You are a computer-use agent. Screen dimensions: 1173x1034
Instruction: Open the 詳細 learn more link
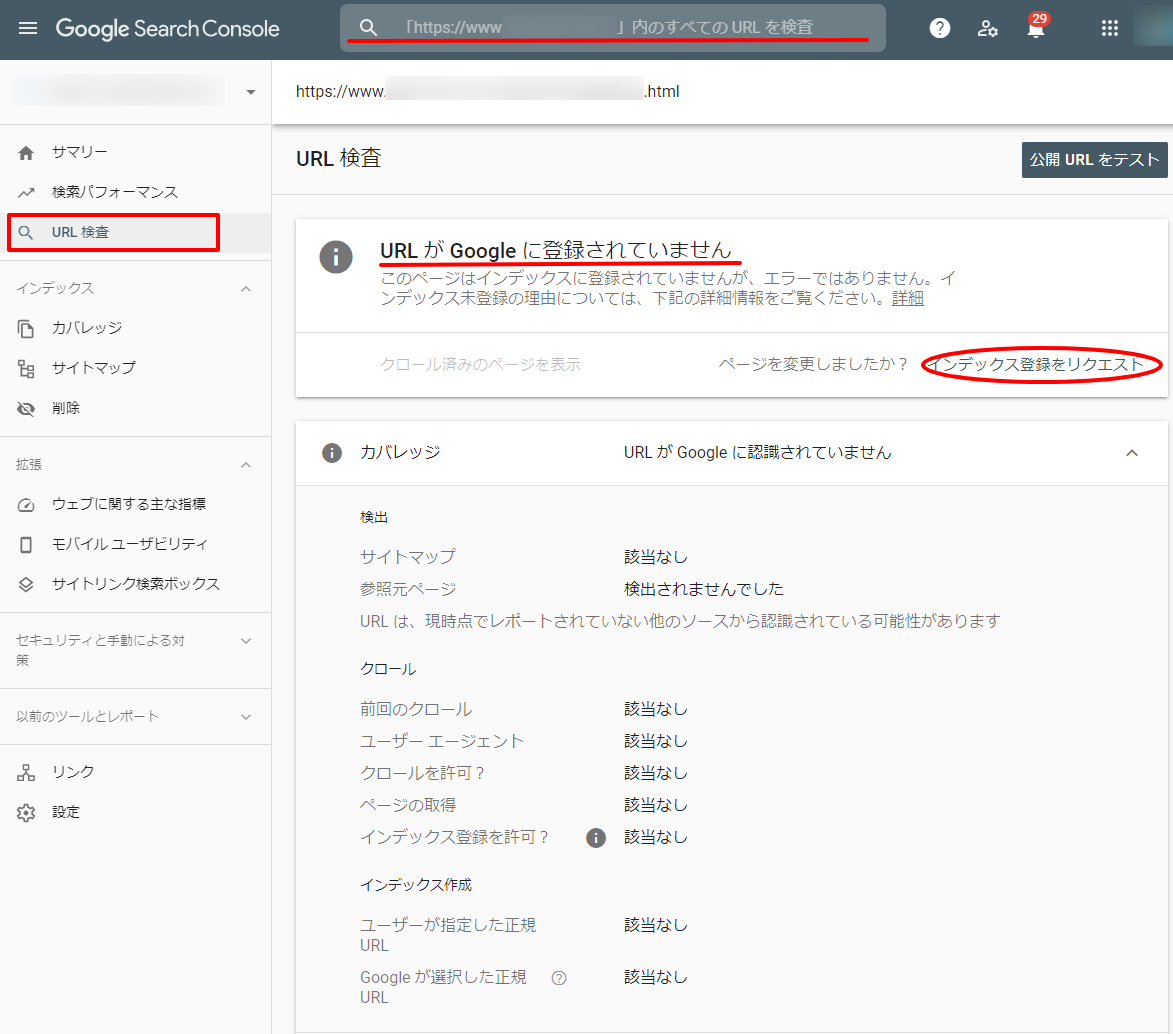click(x=907, y=299)
